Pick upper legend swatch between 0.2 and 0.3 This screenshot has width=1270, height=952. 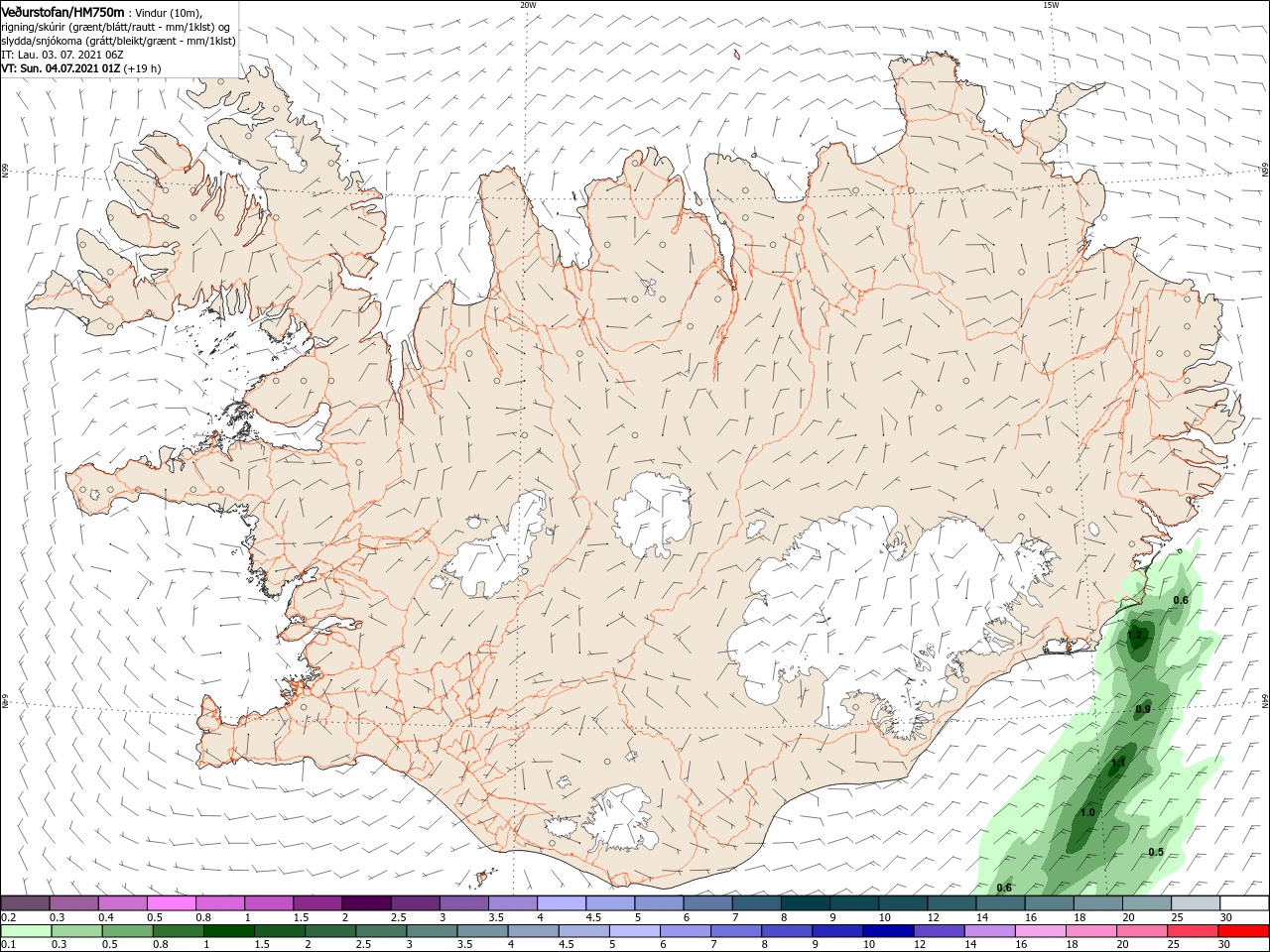25,902
